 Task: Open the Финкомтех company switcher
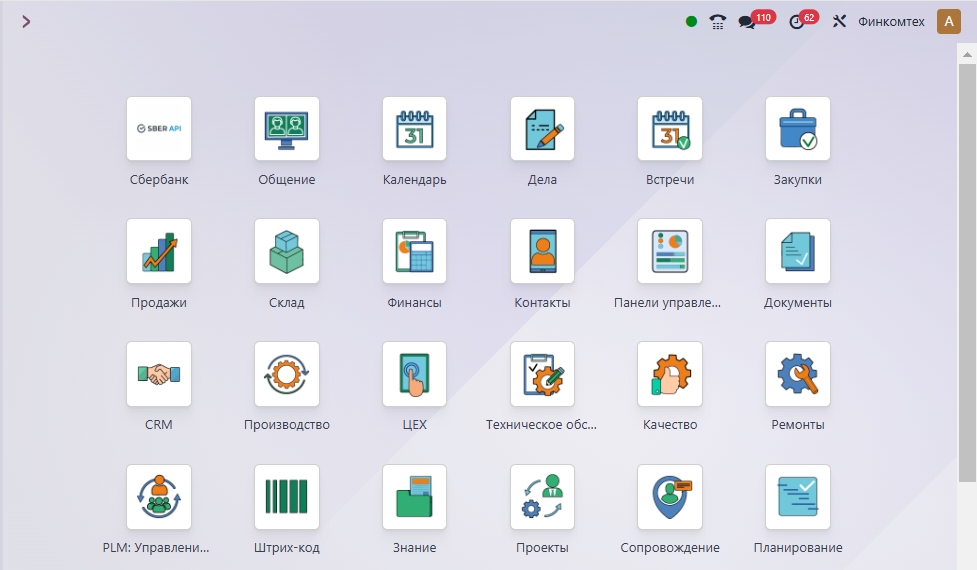pyautogui.click(x=890, y=22)
